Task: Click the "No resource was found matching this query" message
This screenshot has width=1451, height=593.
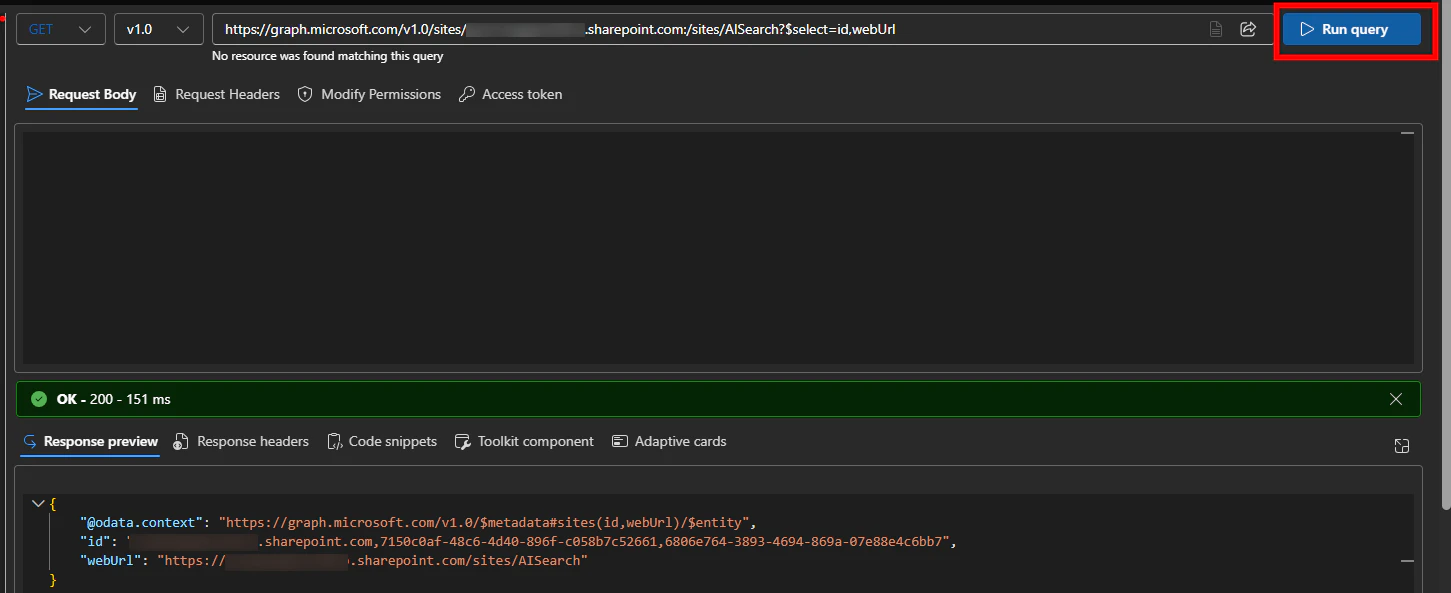Action: (327, 57)
